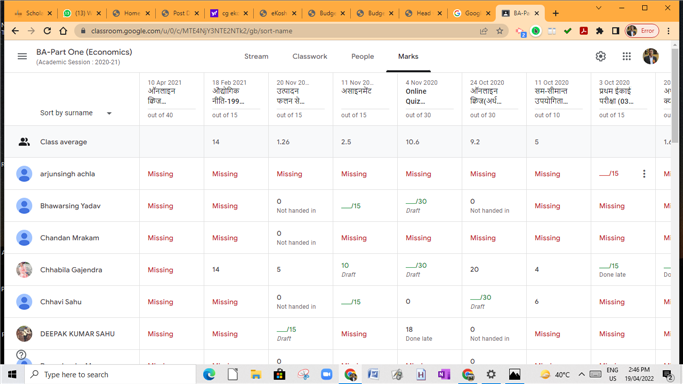Click the browser address bar

point(279,31)
